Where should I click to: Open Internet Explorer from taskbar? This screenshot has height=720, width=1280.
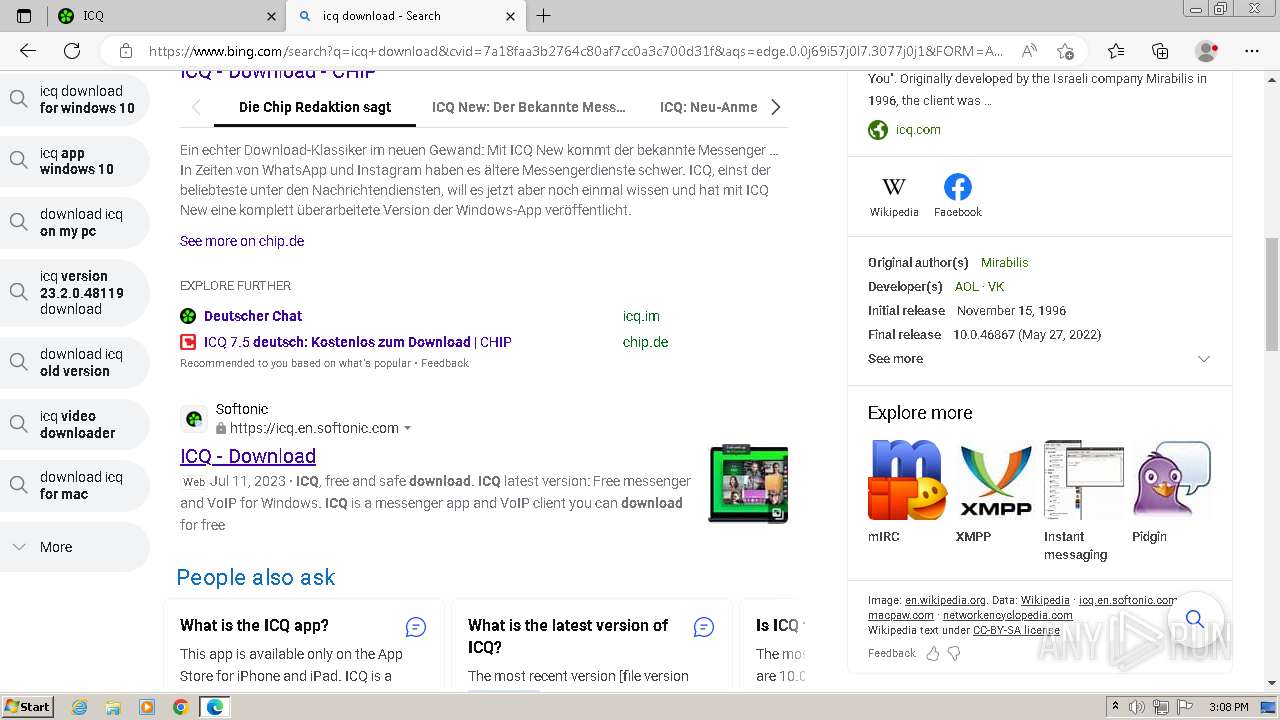pyautogui.click(x=80, y=707)
